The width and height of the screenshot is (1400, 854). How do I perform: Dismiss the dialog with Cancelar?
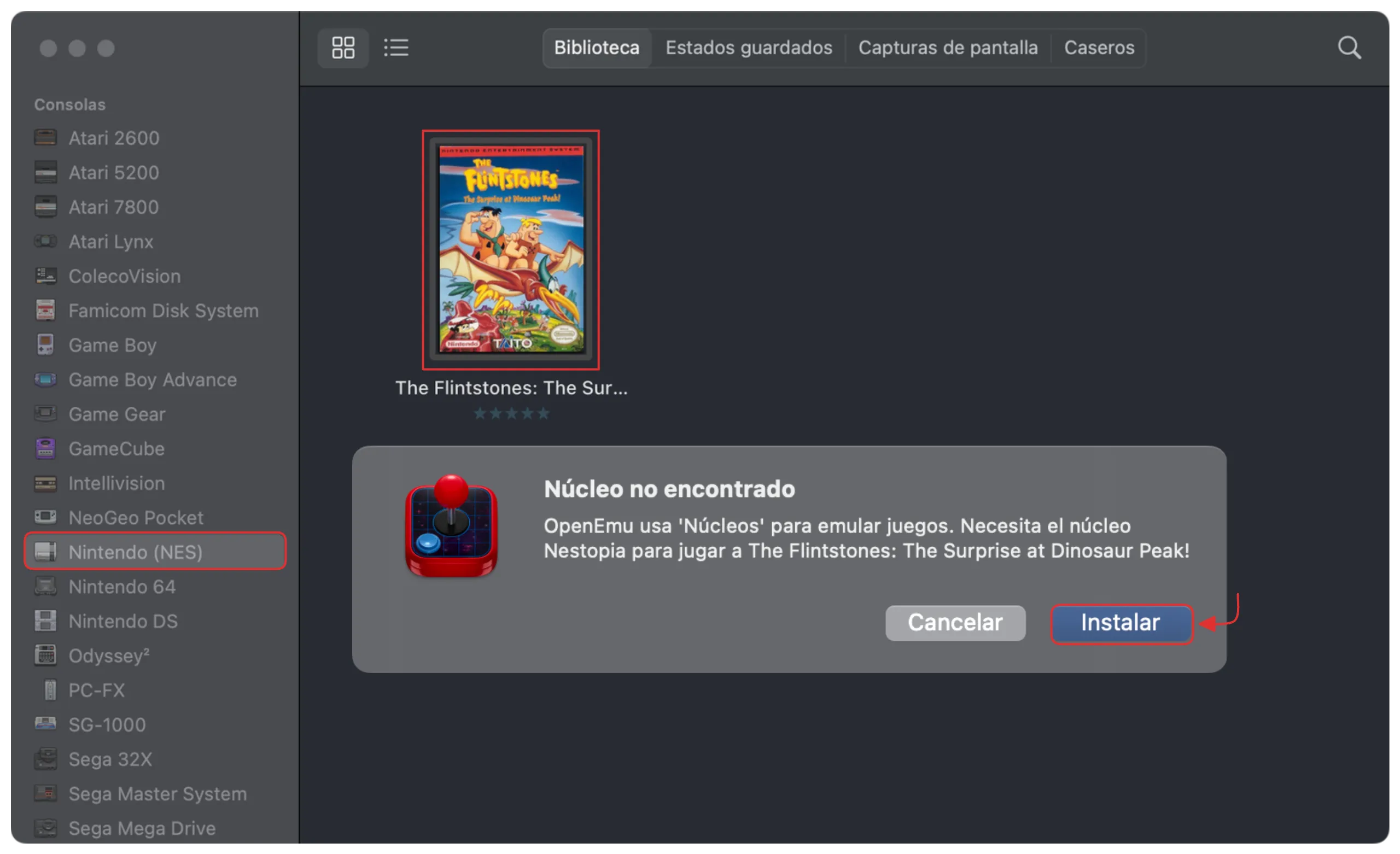(955, 623)
